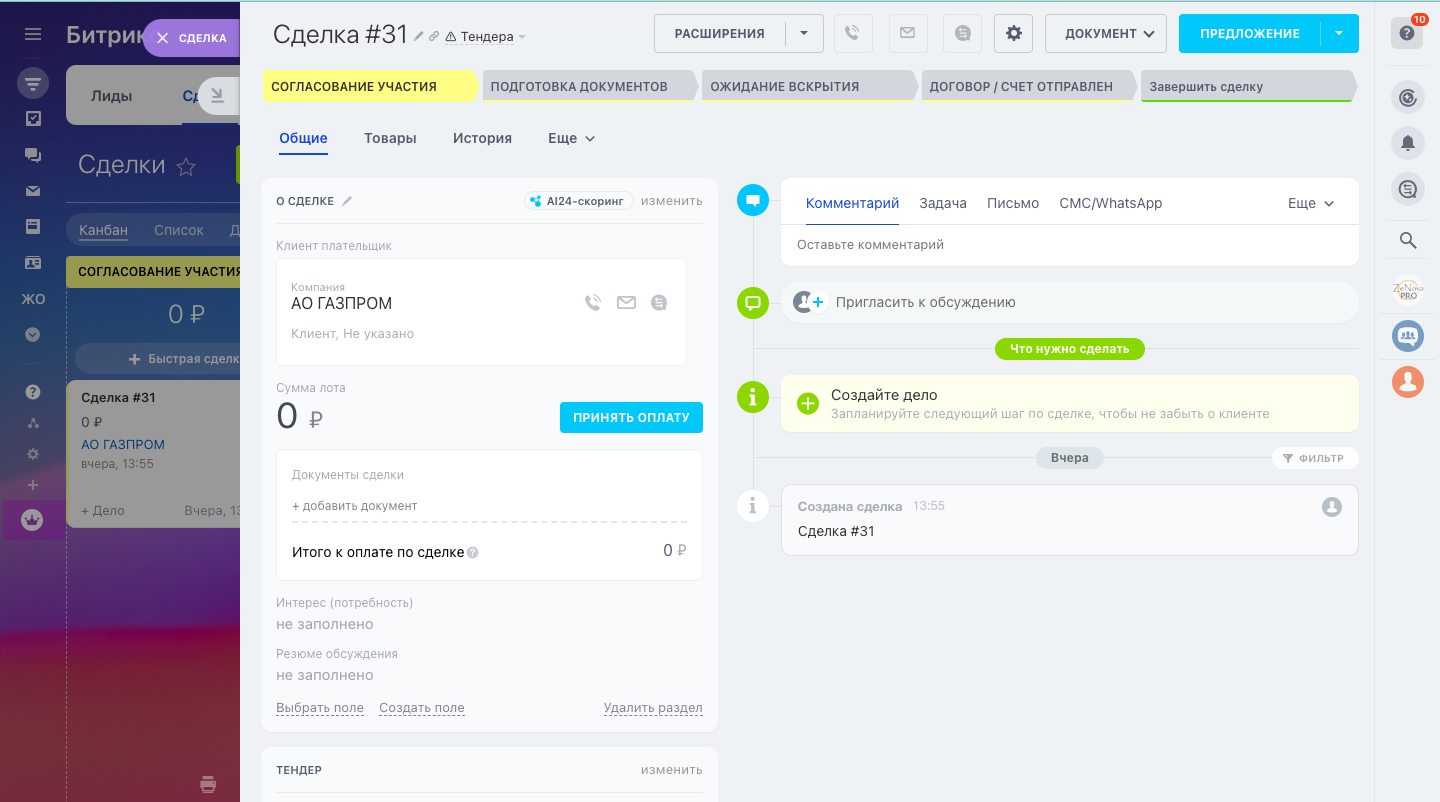Click the РАСШИРЕНИЯ button
Image resolution: width=1440 pixels, height=802 pixels.
coord(720,33)
